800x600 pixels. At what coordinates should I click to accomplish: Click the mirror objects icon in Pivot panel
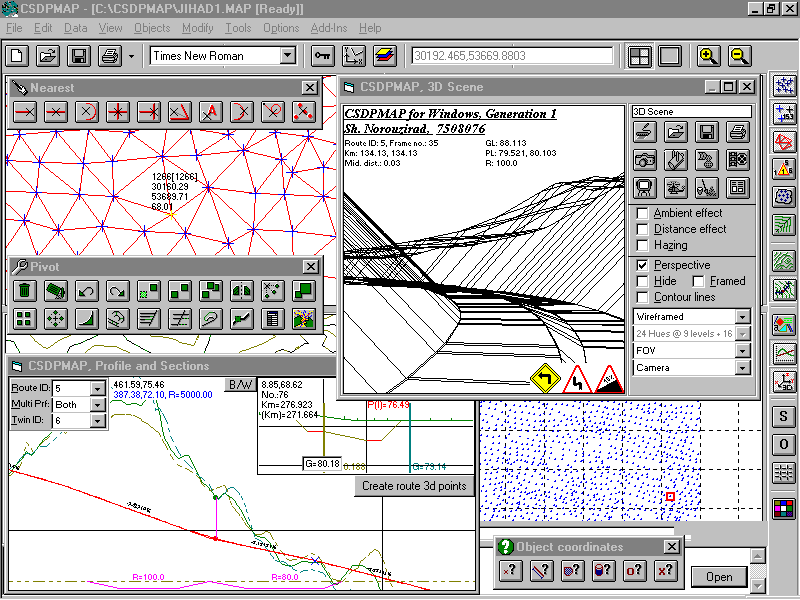pyautogui.click(x=241, y=291)
